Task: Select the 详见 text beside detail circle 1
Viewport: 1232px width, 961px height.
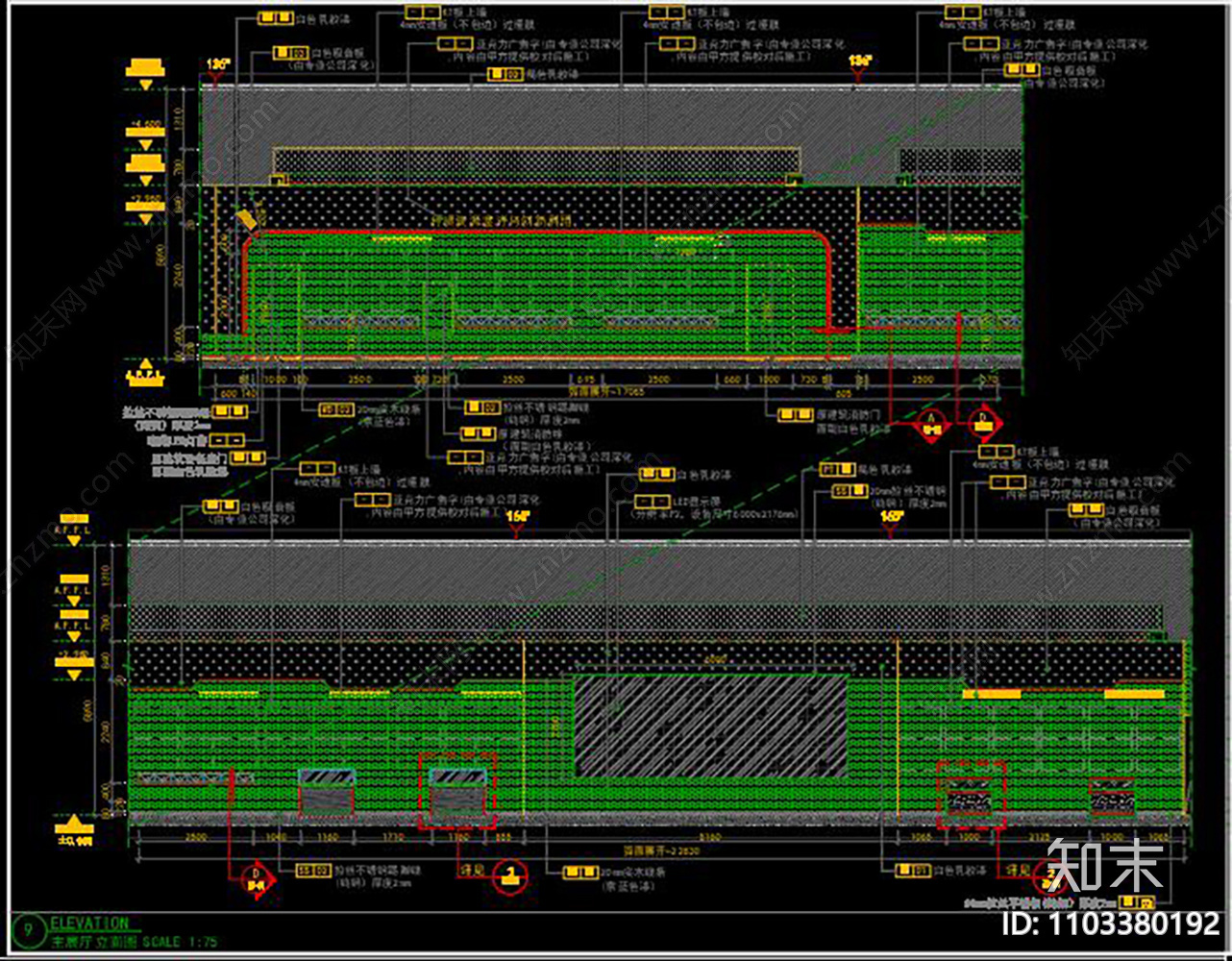Action: click(x=472, y=870)
